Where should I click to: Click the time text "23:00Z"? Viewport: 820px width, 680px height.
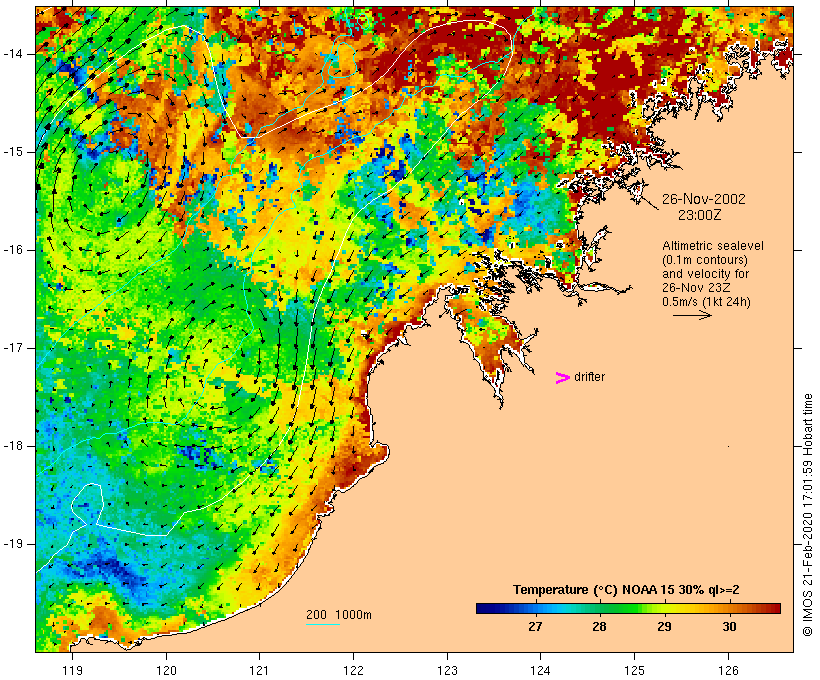700,215
